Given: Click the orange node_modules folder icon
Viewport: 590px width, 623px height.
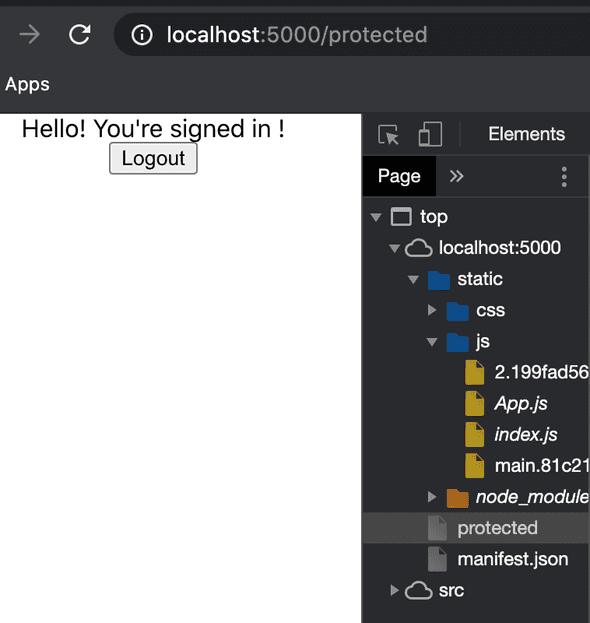Looking at the screenshot, I should click(x=458, y=498).
